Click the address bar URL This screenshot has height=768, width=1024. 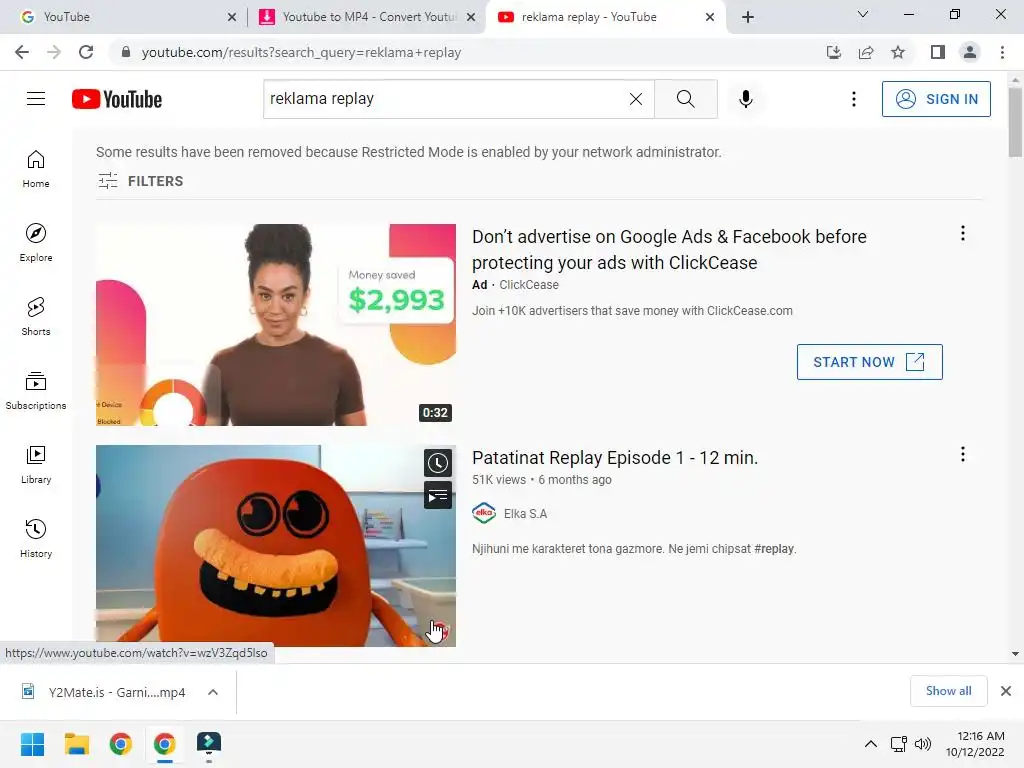pyautogui.click(x=301, y=52)
